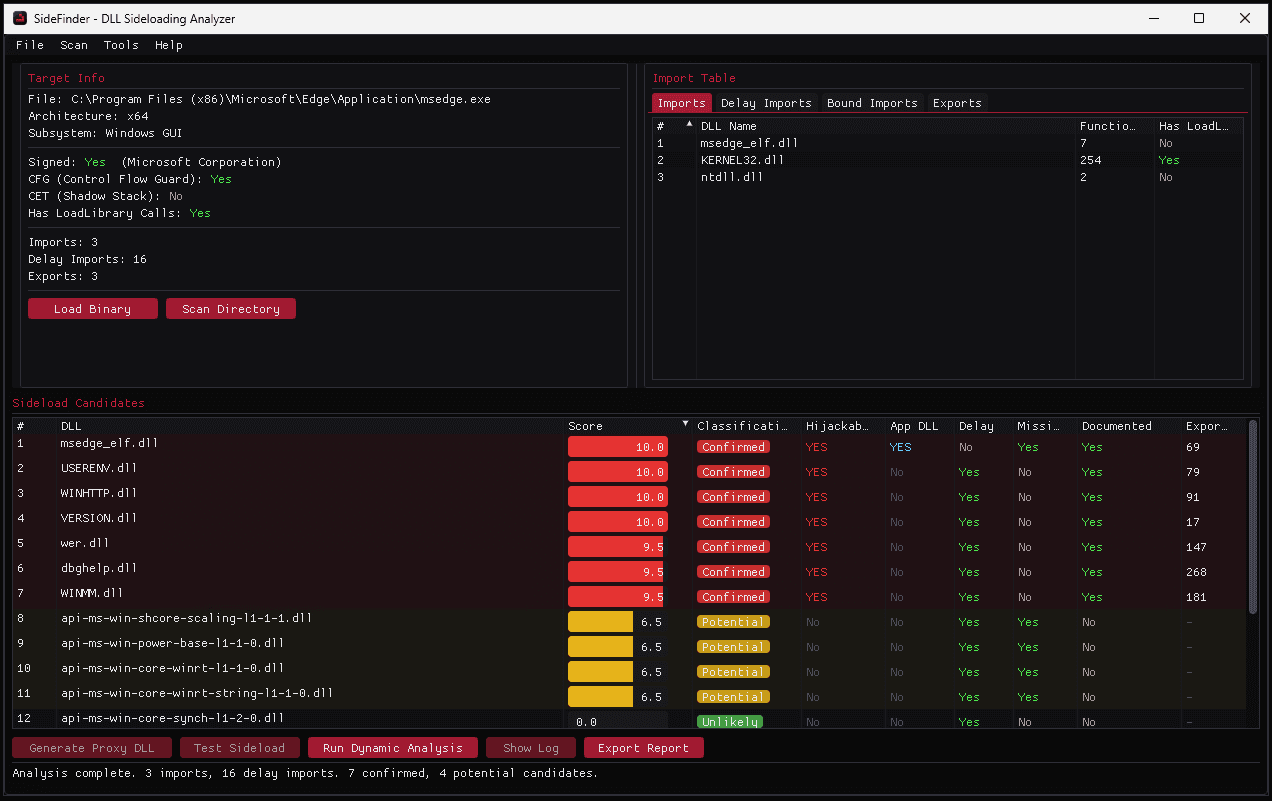The image size is (1272, 801).
Task: Open the Help menu
Action: [x=169, y=45]
